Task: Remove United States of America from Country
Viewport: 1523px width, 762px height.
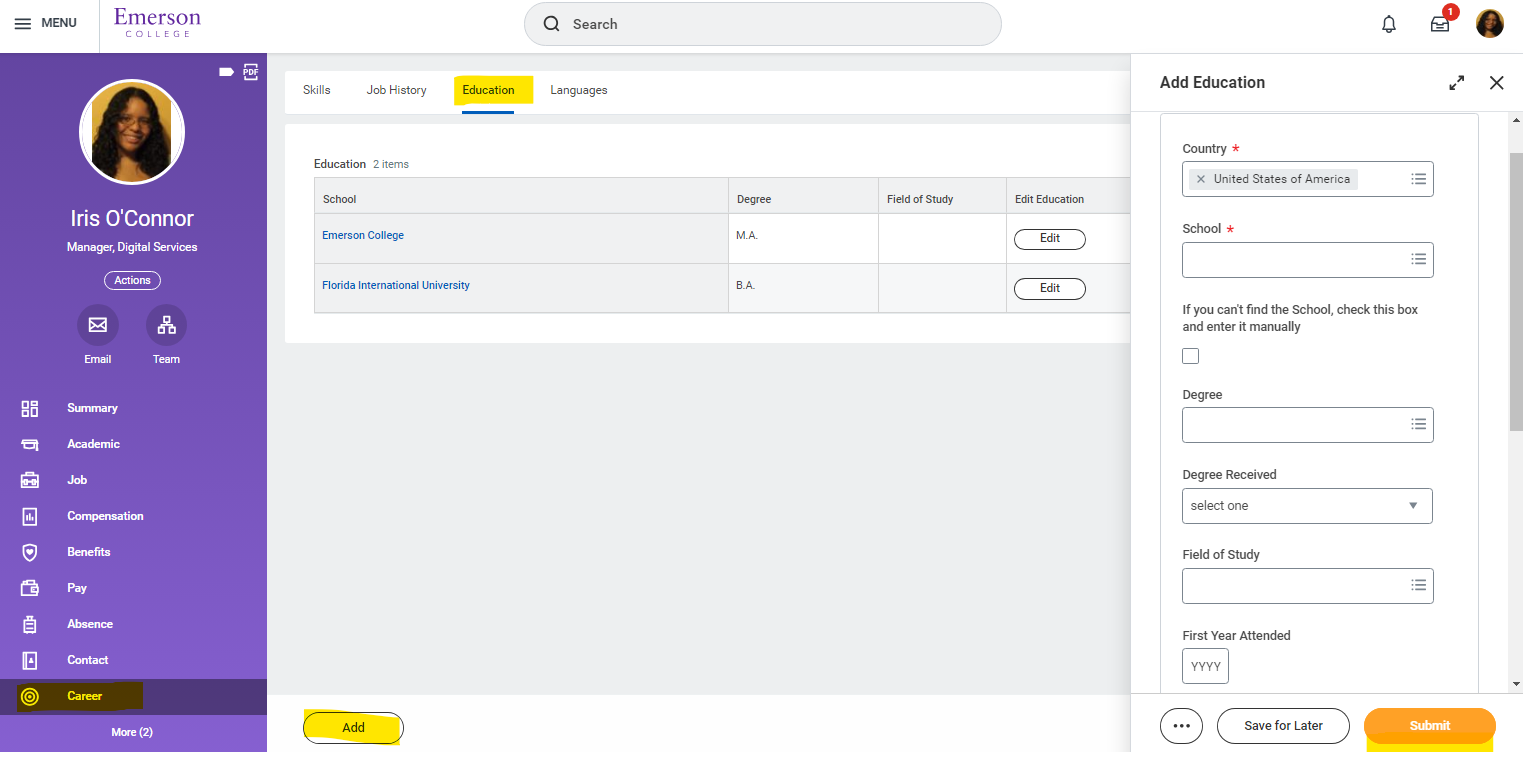Action: [x=1201, y=179]
